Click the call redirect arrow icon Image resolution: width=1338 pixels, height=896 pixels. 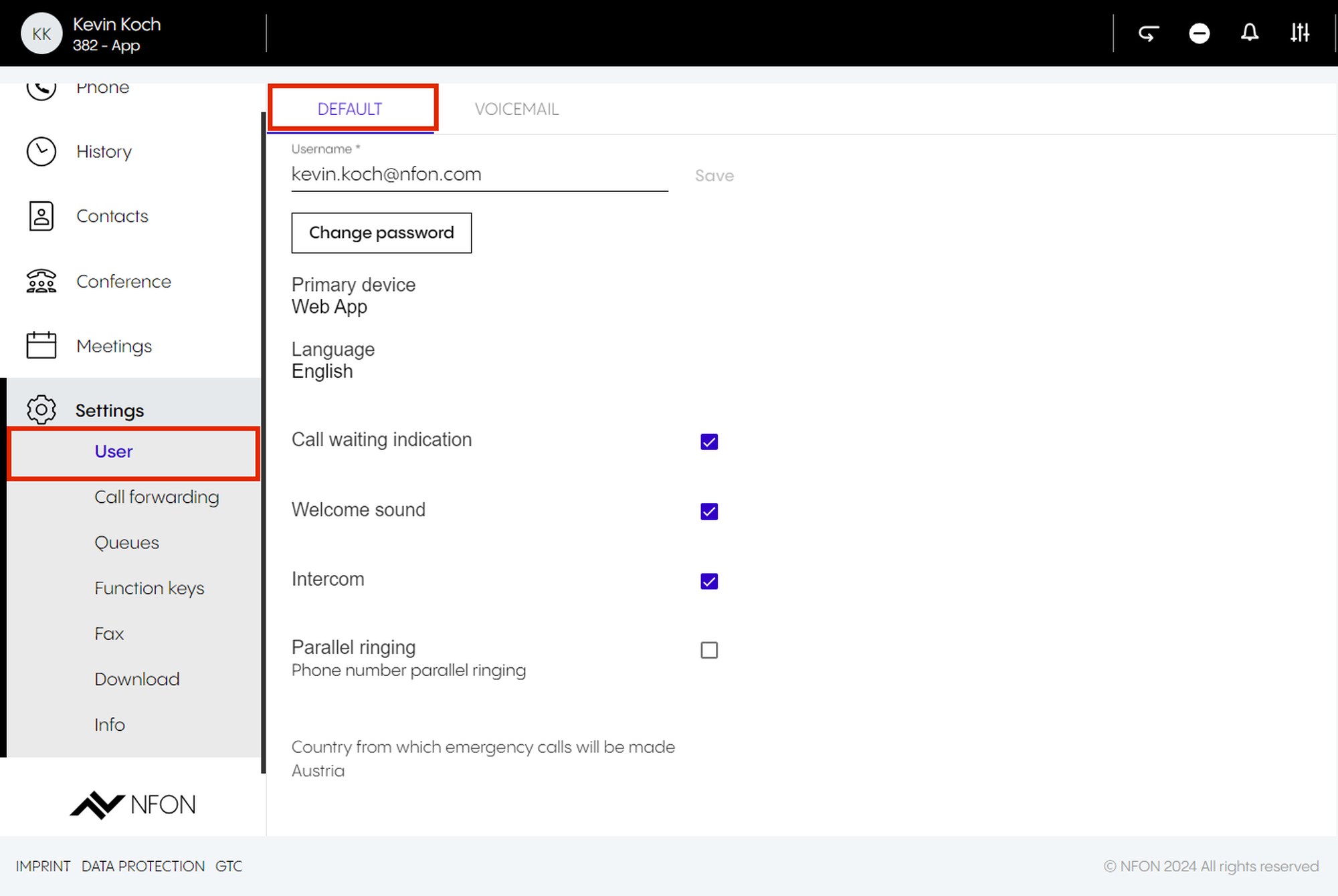tap(1149, 33)
